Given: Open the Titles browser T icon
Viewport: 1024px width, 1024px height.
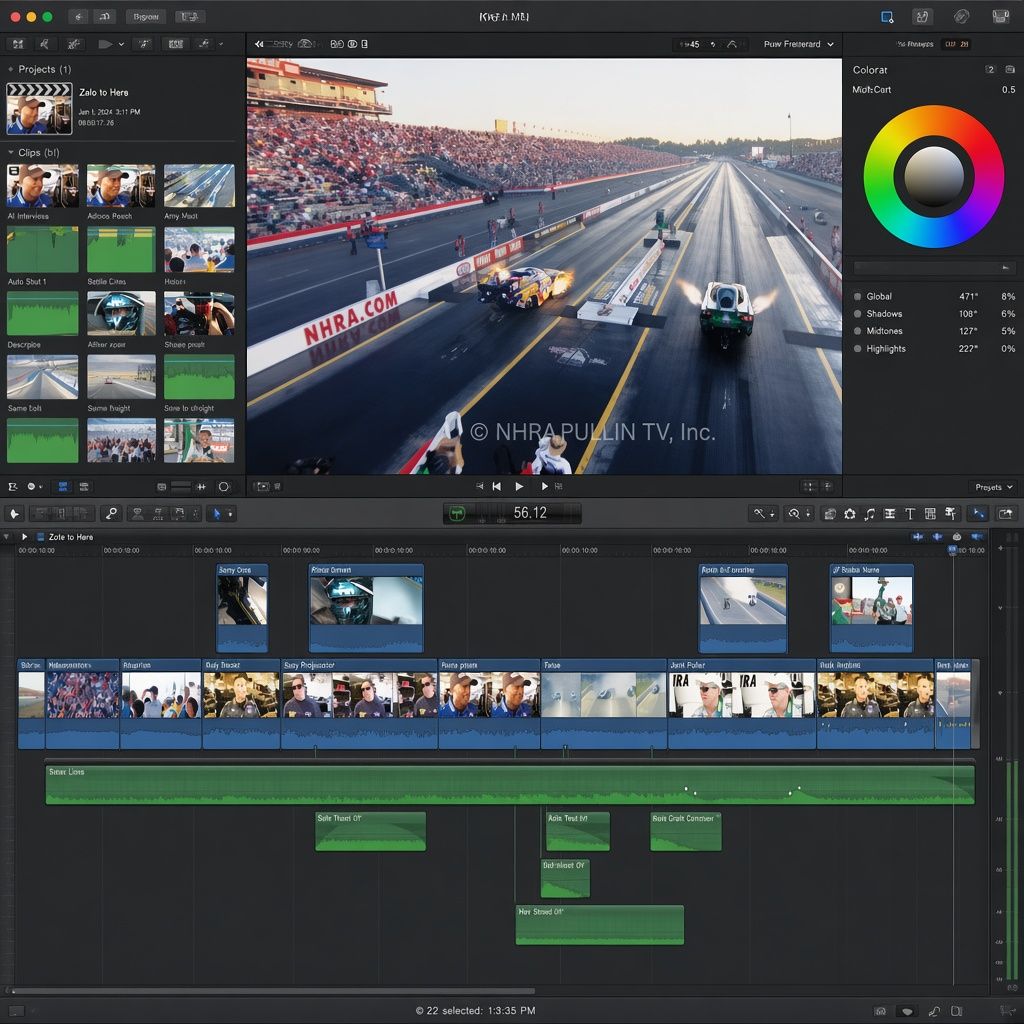Looking at the screenshot, I should click(x=910, y=514).
